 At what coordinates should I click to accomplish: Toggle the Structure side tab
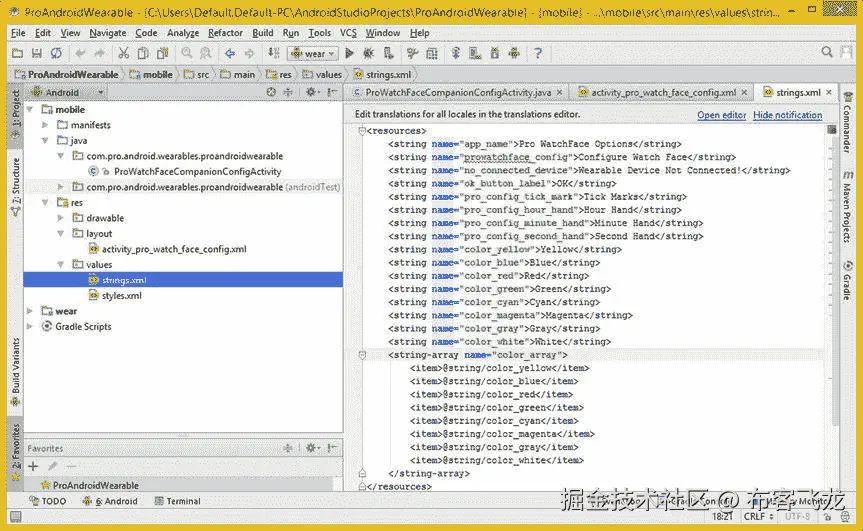15,186
